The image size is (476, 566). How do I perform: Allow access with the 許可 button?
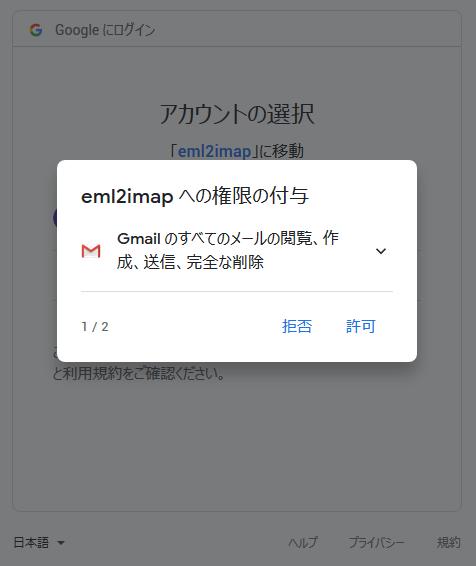361,326
